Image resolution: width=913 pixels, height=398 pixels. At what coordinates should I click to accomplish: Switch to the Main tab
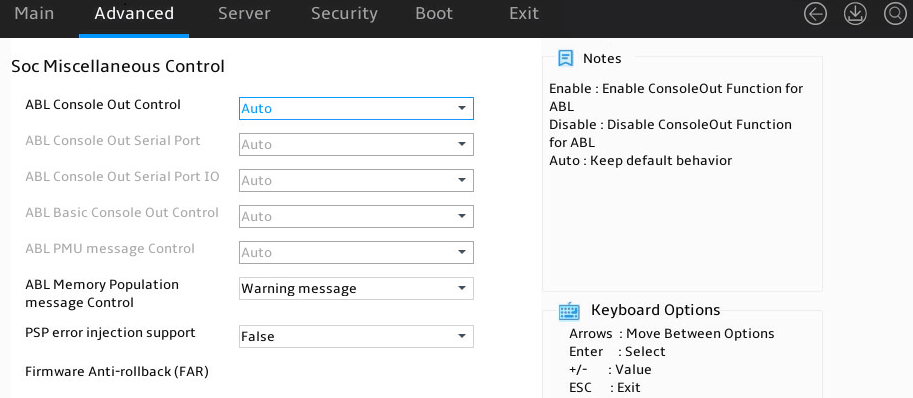(34, 14)
